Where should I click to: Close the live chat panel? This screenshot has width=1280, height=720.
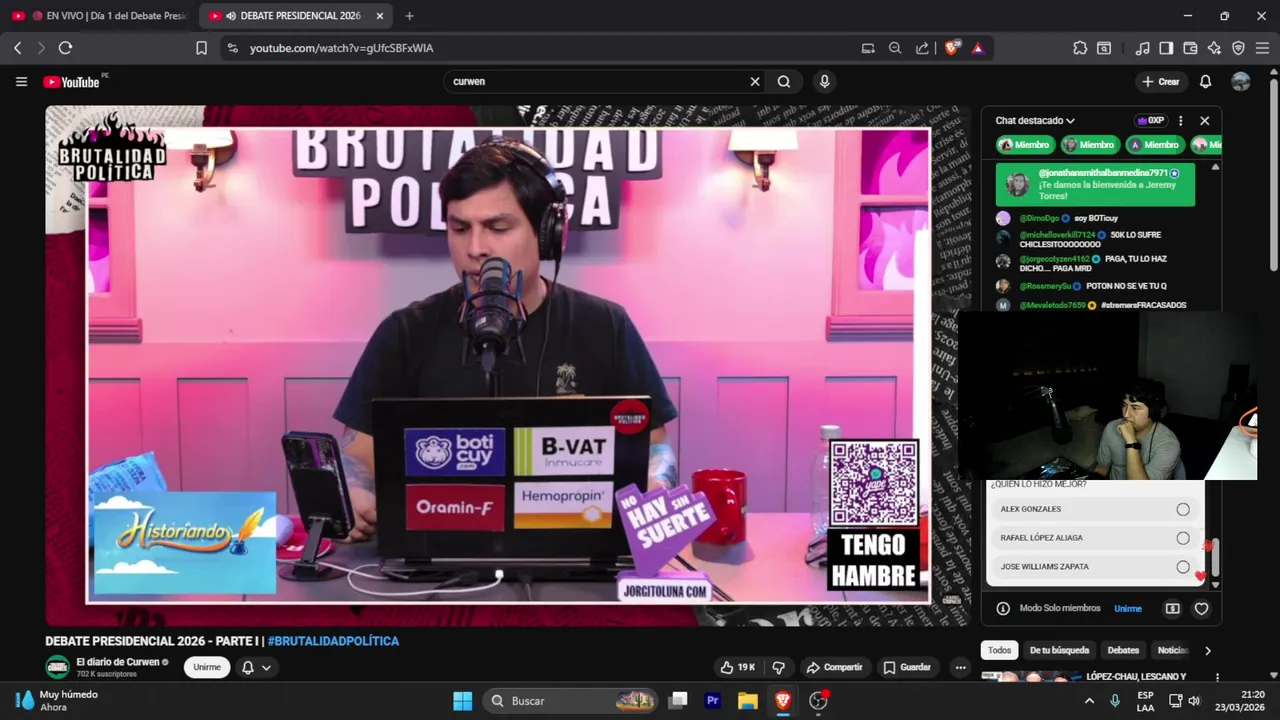tap(1204, 120)
